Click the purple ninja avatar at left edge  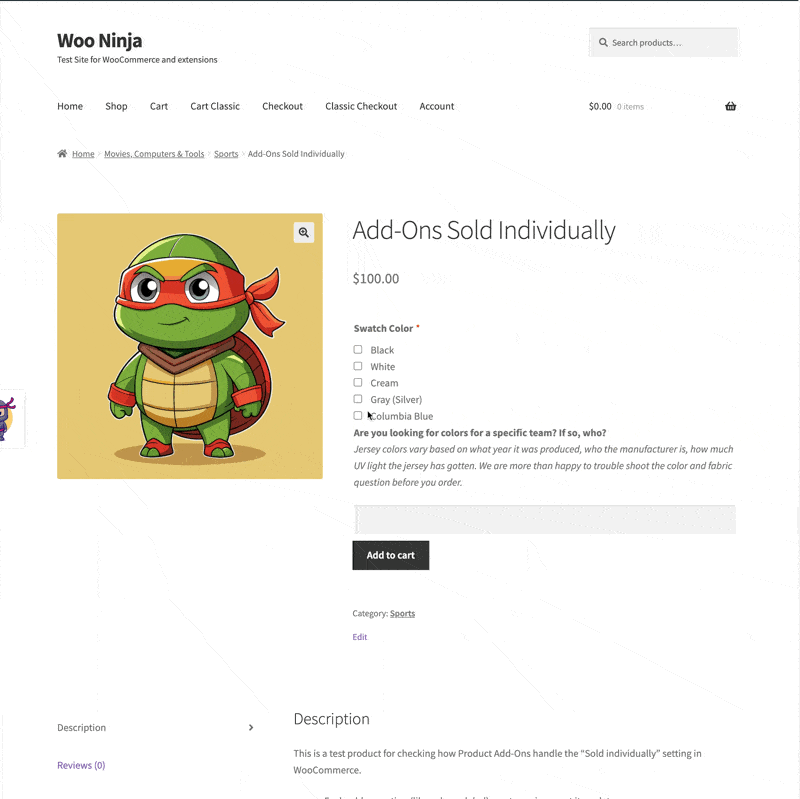click(8, 418)
